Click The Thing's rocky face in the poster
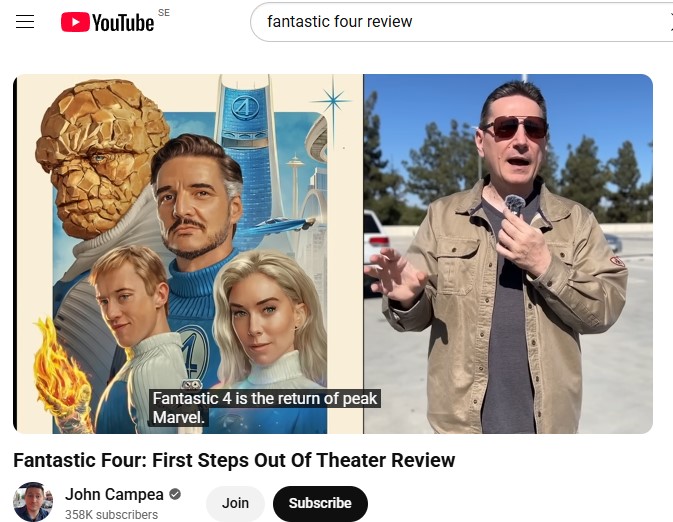The image size is (673, 522). (99, 157)
